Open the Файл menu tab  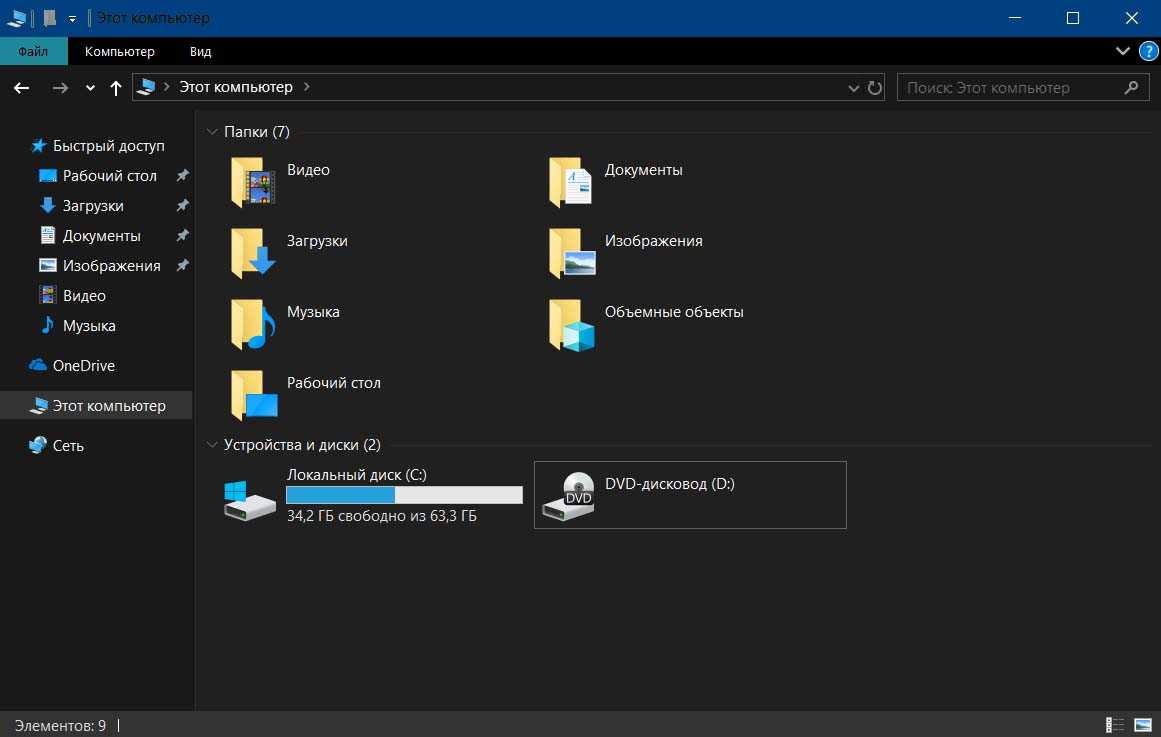pos(33,51)
